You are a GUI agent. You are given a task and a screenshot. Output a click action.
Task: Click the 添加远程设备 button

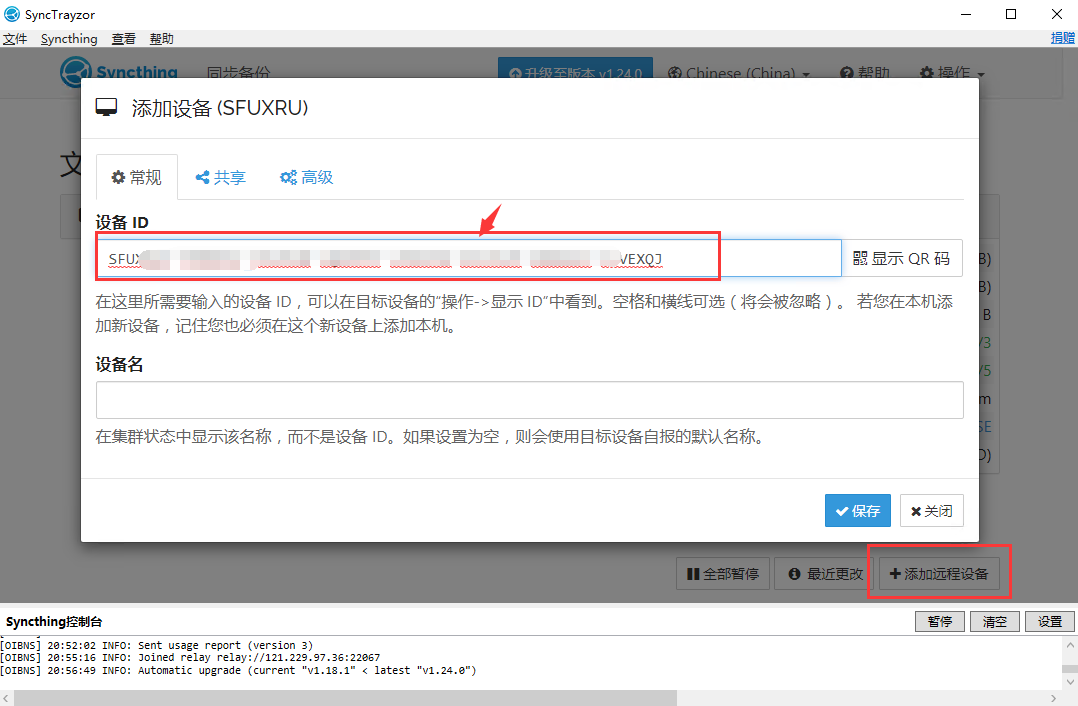coord(938,574)
